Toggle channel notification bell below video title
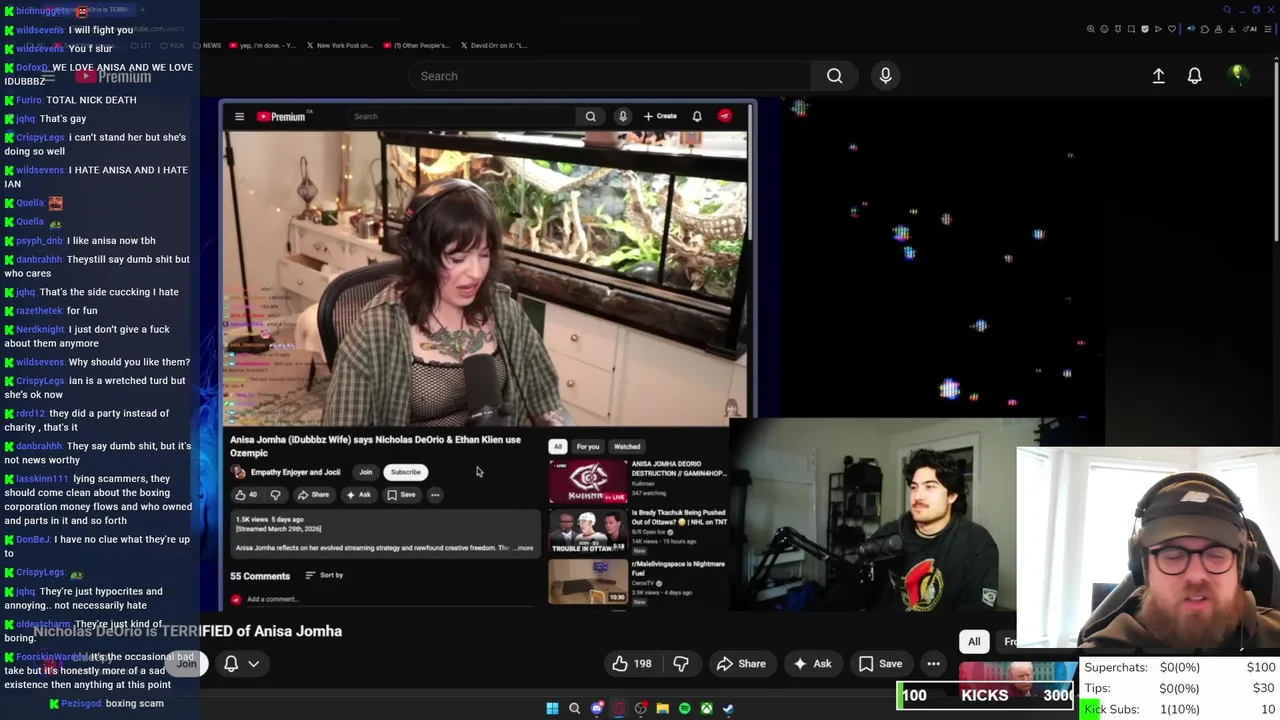 coord(231,663)
